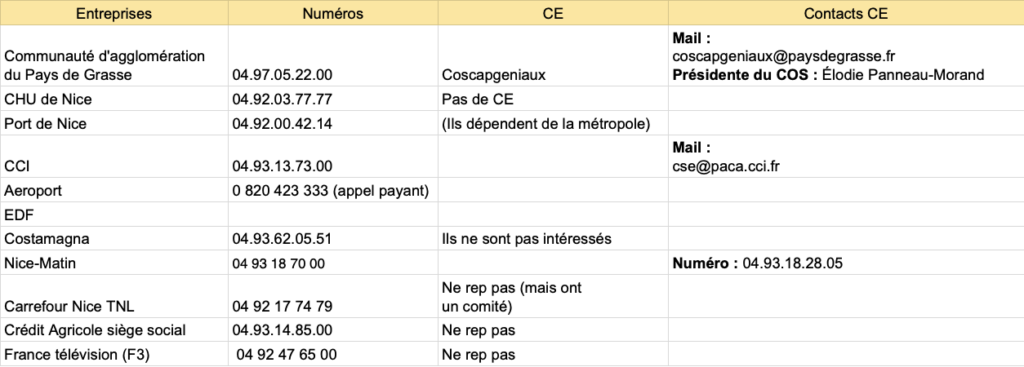Click the Crédit Agricole siège social cell
Image resolution: width=1024 pixels, height=367 pixels.
pos(114,330)
